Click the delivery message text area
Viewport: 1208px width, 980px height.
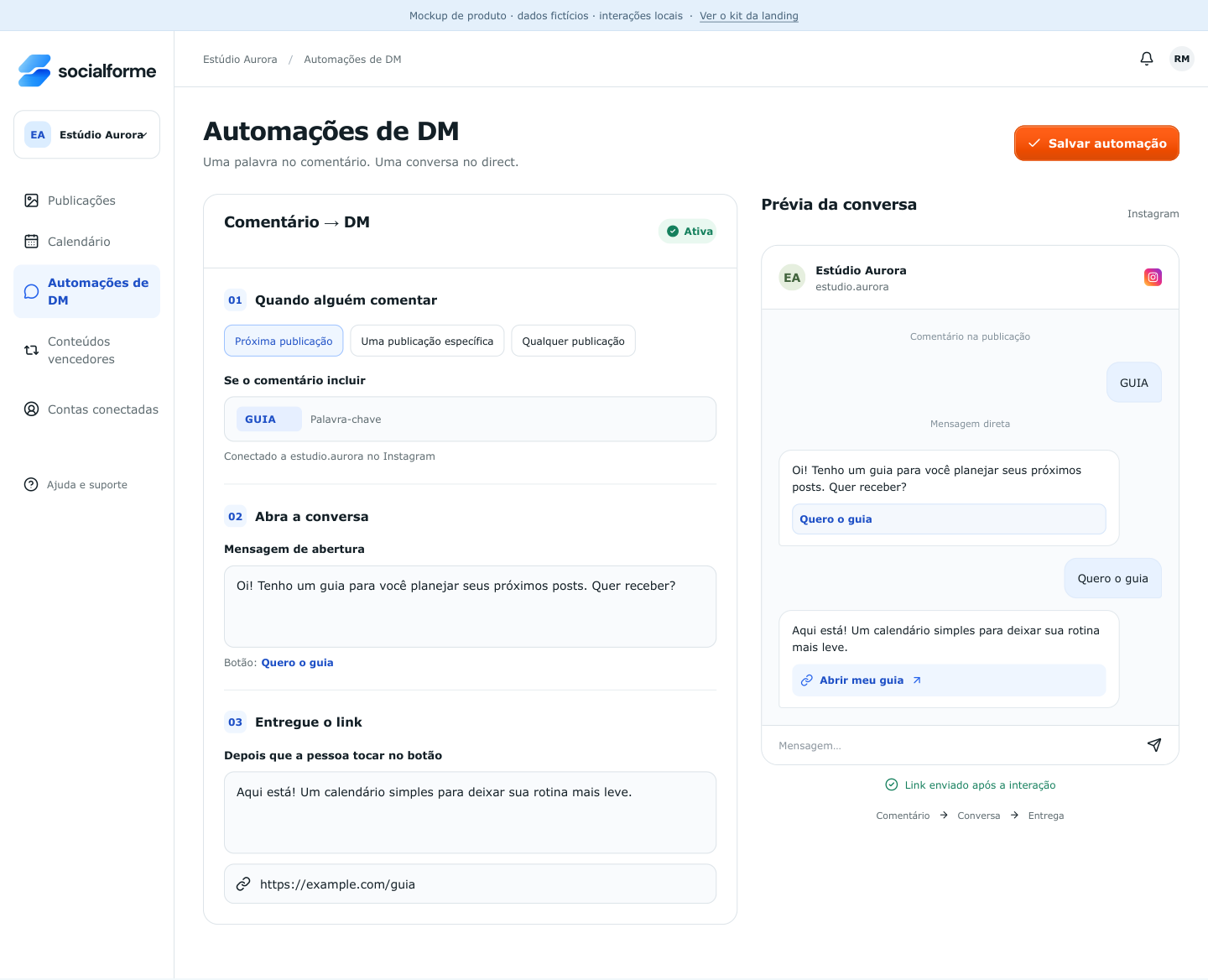(470, 812)
